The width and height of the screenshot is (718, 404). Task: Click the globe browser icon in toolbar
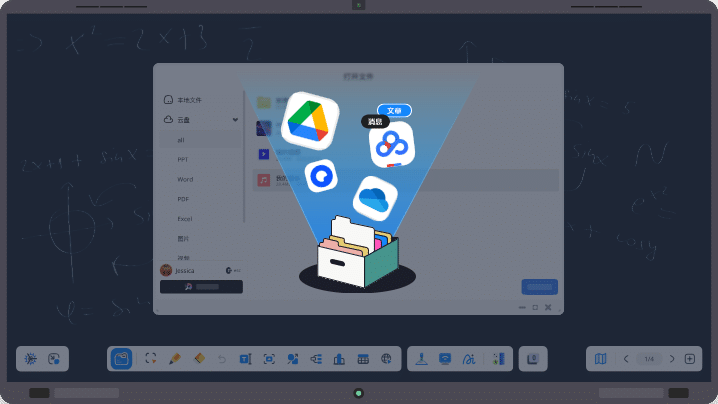coord(386,358)
